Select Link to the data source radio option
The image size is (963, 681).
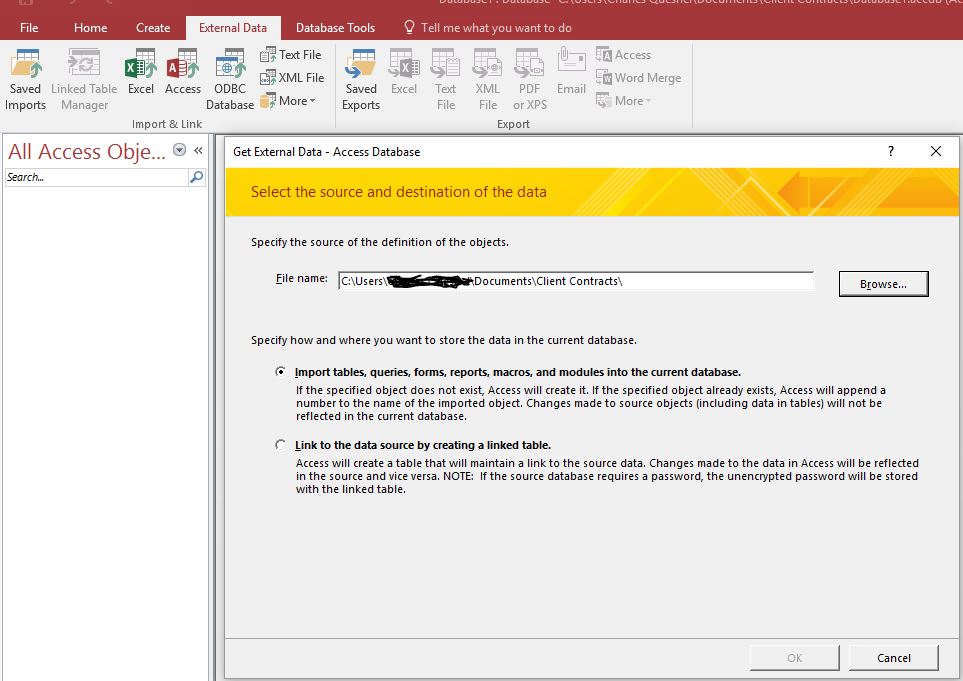click(281, 445)
